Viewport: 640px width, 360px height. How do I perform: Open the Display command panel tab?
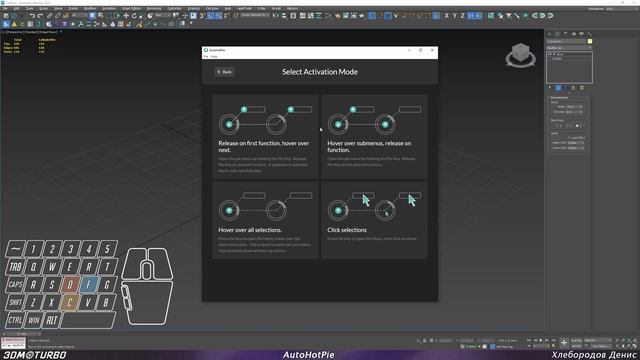[x=581, y=34]
